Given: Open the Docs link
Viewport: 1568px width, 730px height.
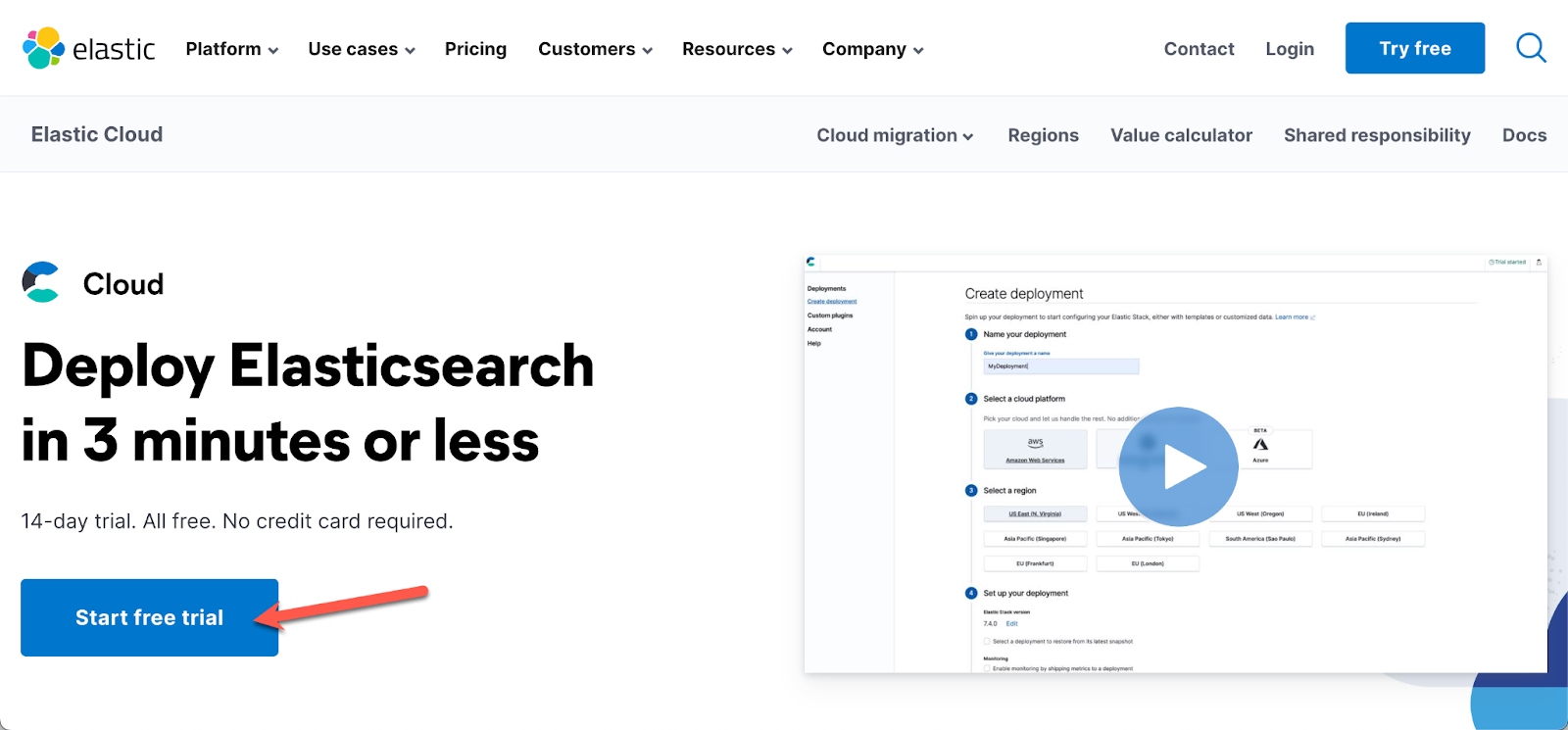Looking at the screenshot, I should [1524, 135].
